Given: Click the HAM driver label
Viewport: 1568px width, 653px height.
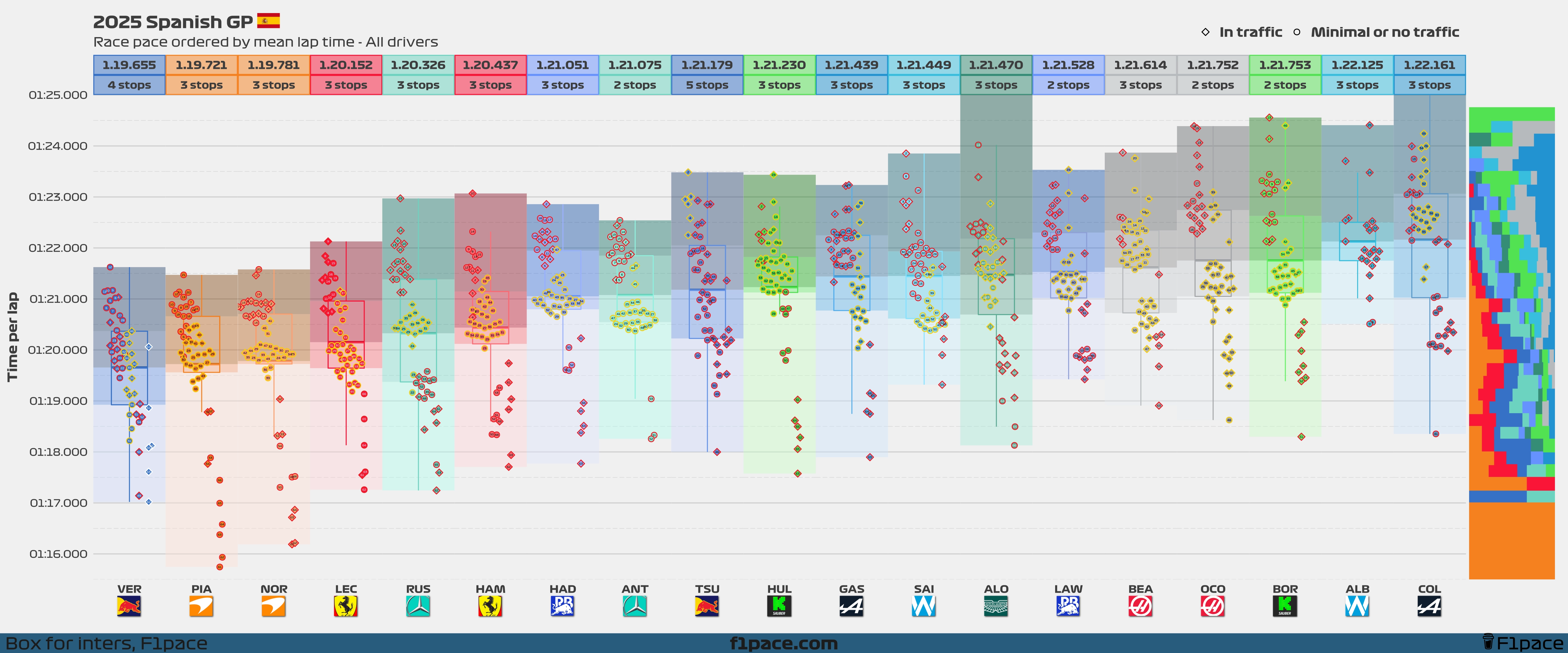Looking at the screenshot, I should pos(491,589).
